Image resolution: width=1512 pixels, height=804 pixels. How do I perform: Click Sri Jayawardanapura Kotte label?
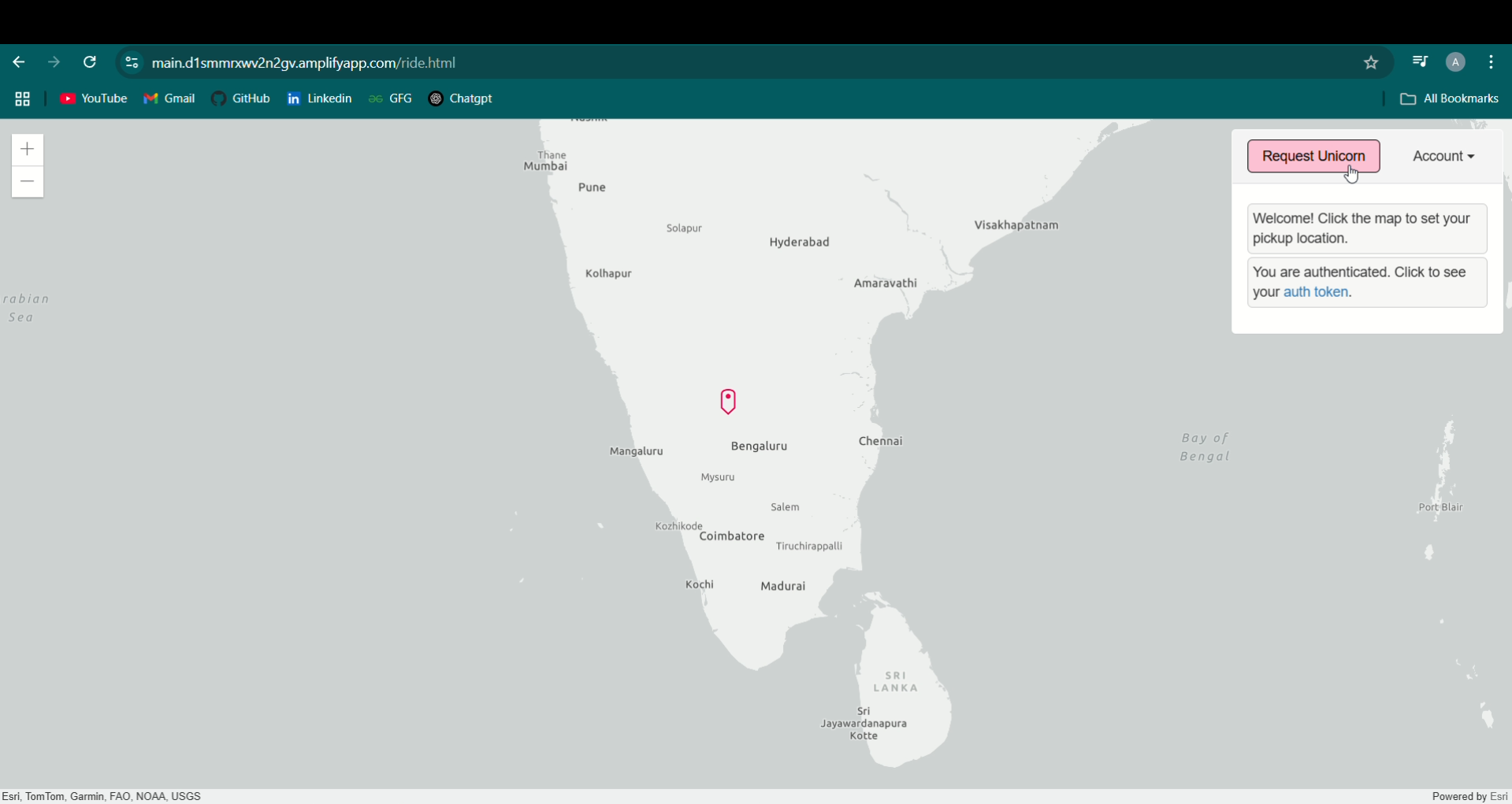[x=864, y=724]
